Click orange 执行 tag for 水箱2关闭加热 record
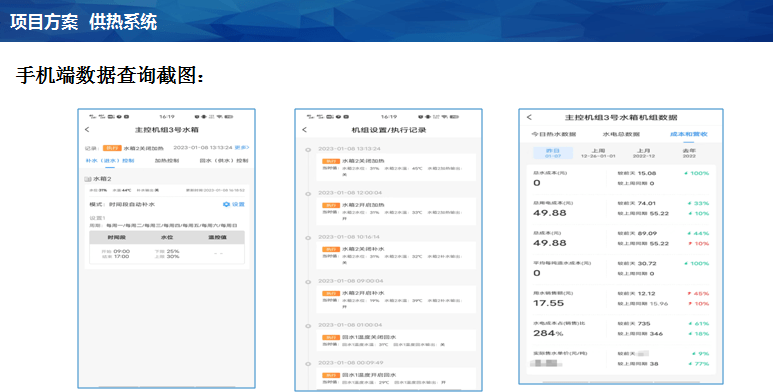 [x=331, y=161]
